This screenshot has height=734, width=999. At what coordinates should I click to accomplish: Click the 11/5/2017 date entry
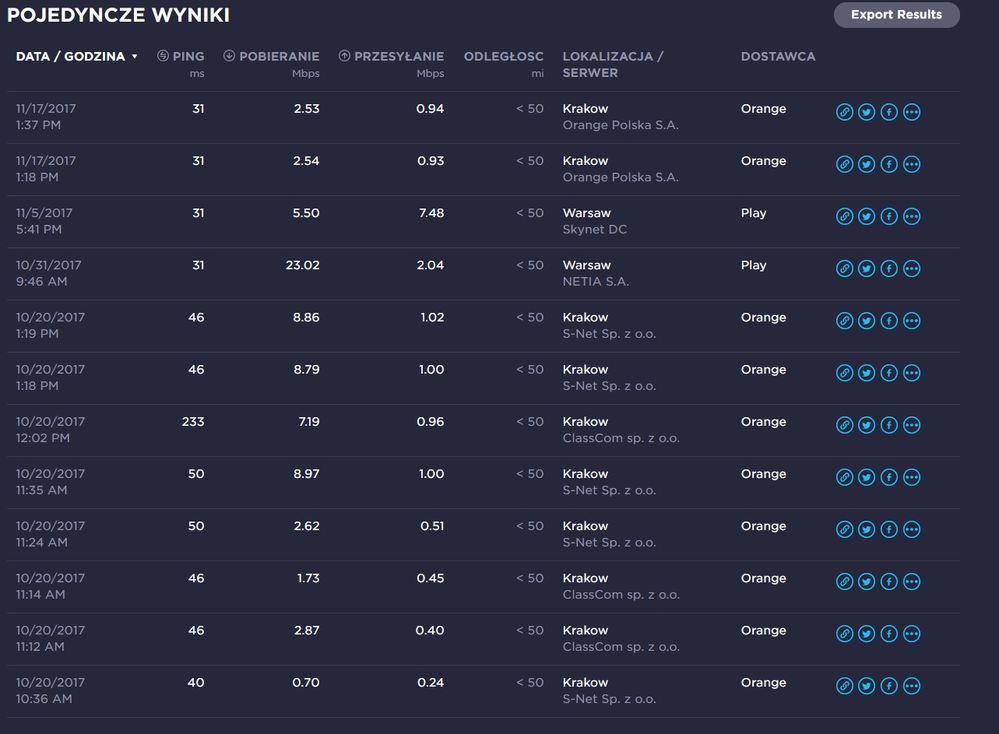(x=44, y=213)
